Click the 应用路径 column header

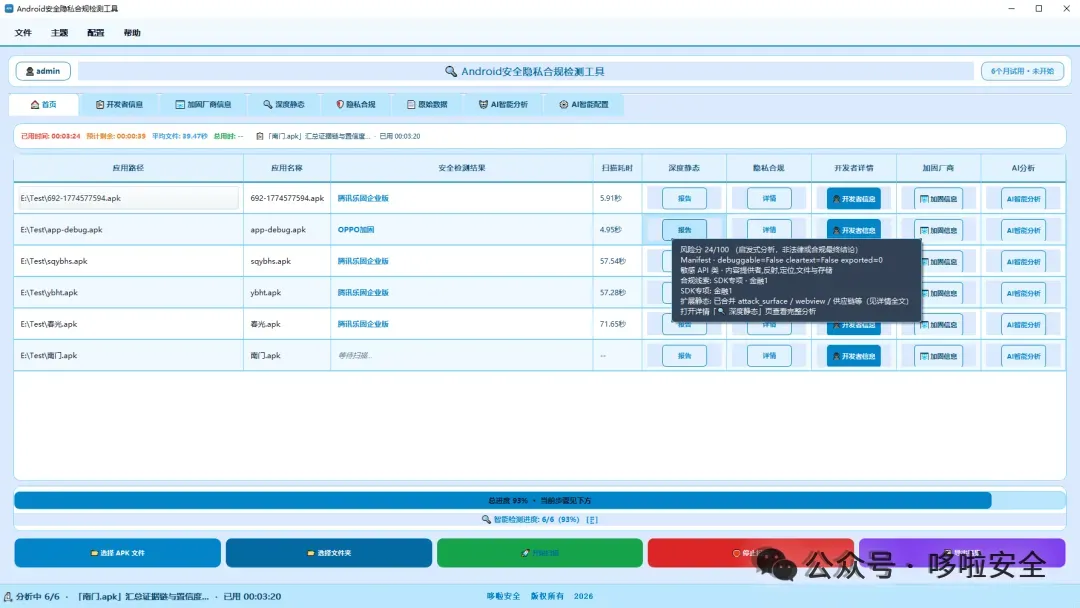pyautogui.click(x=128, y=168)
